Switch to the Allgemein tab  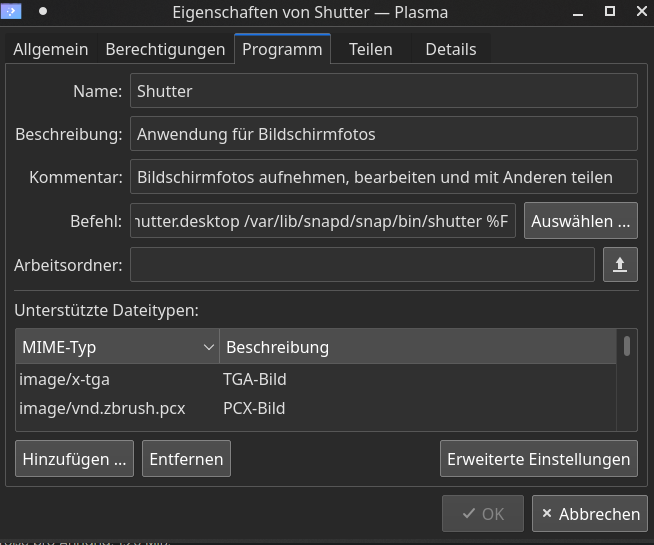pyautogui.click(x=51, y=49)
